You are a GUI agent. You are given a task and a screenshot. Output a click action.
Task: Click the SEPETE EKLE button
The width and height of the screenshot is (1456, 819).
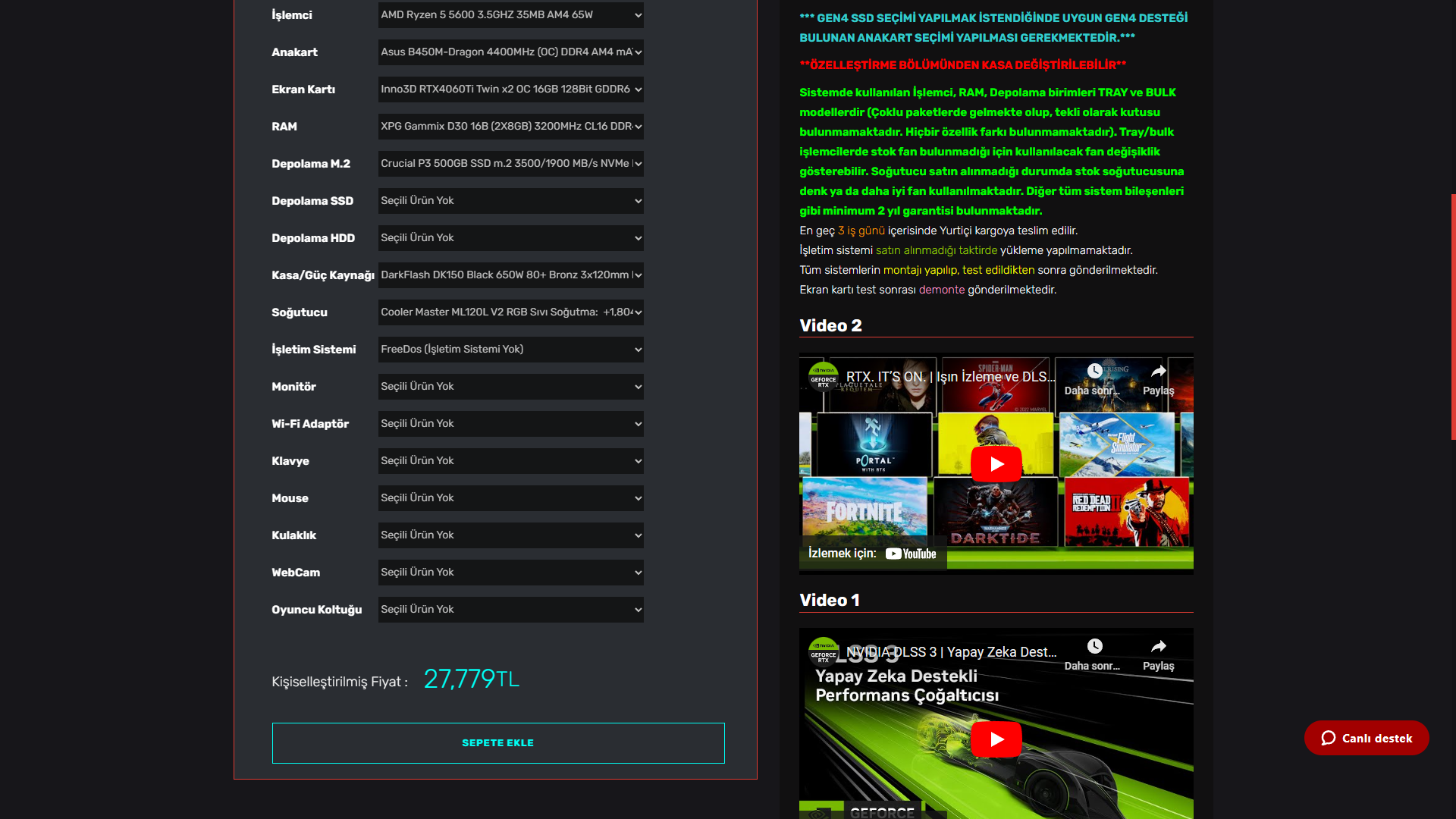tap(498, 742)
